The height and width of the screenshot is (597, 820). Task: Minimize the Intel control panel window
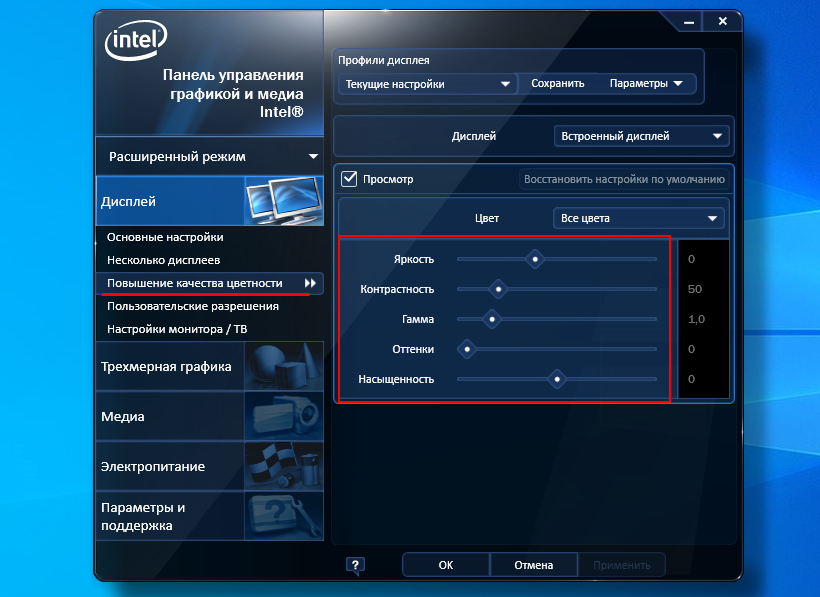tap(689, 22)
